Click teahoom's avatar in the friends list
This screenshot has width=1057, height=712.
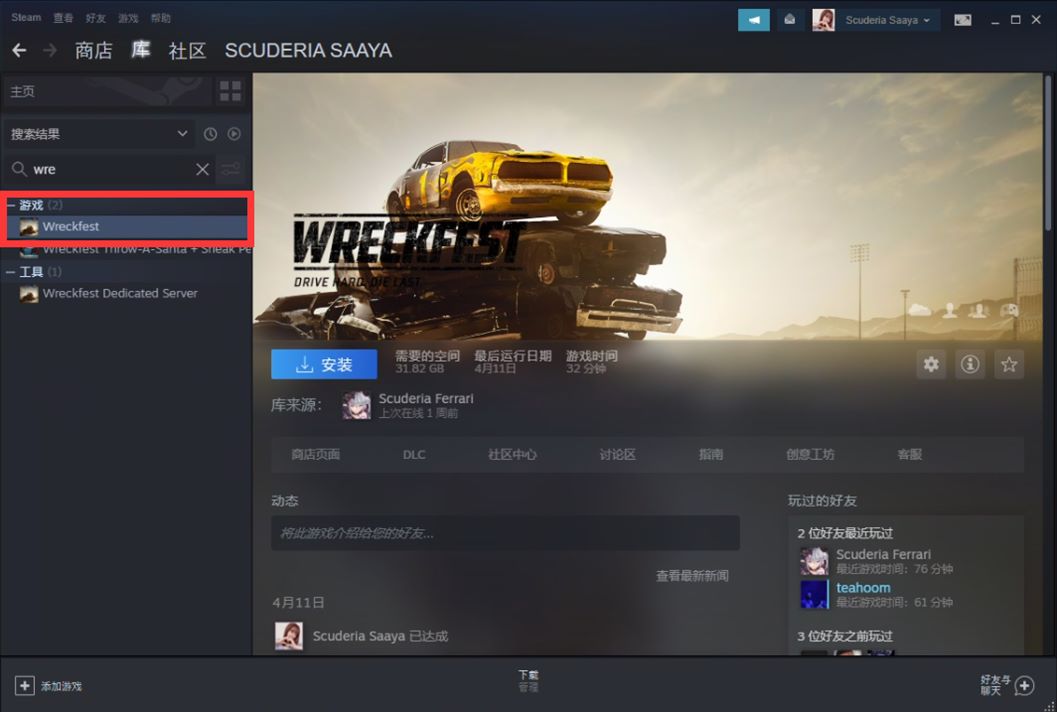814,595
